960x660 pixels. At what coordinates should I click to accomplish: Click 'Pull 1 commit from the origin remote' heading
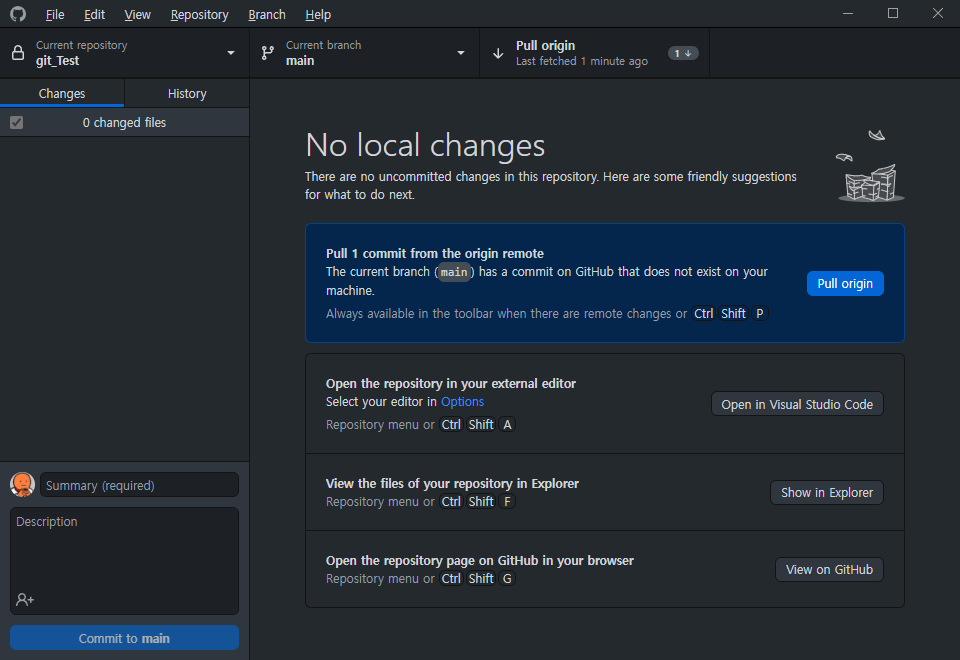[435, 253]
